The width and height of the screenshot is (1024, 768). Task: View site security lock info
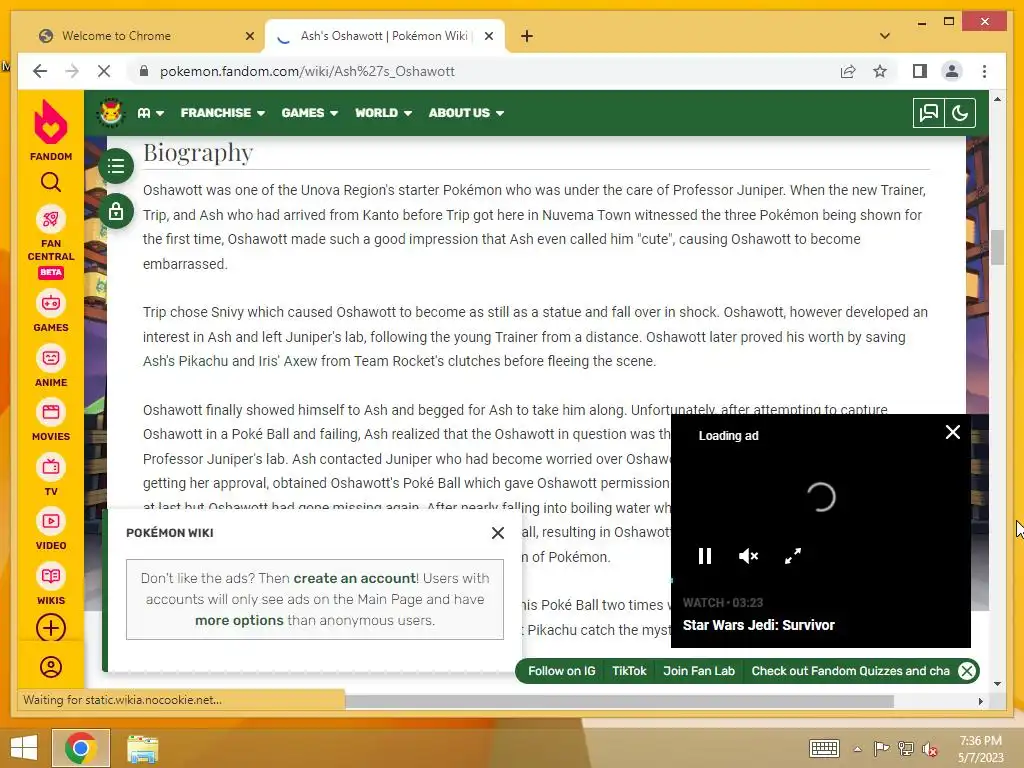click(x=144, y=71)
